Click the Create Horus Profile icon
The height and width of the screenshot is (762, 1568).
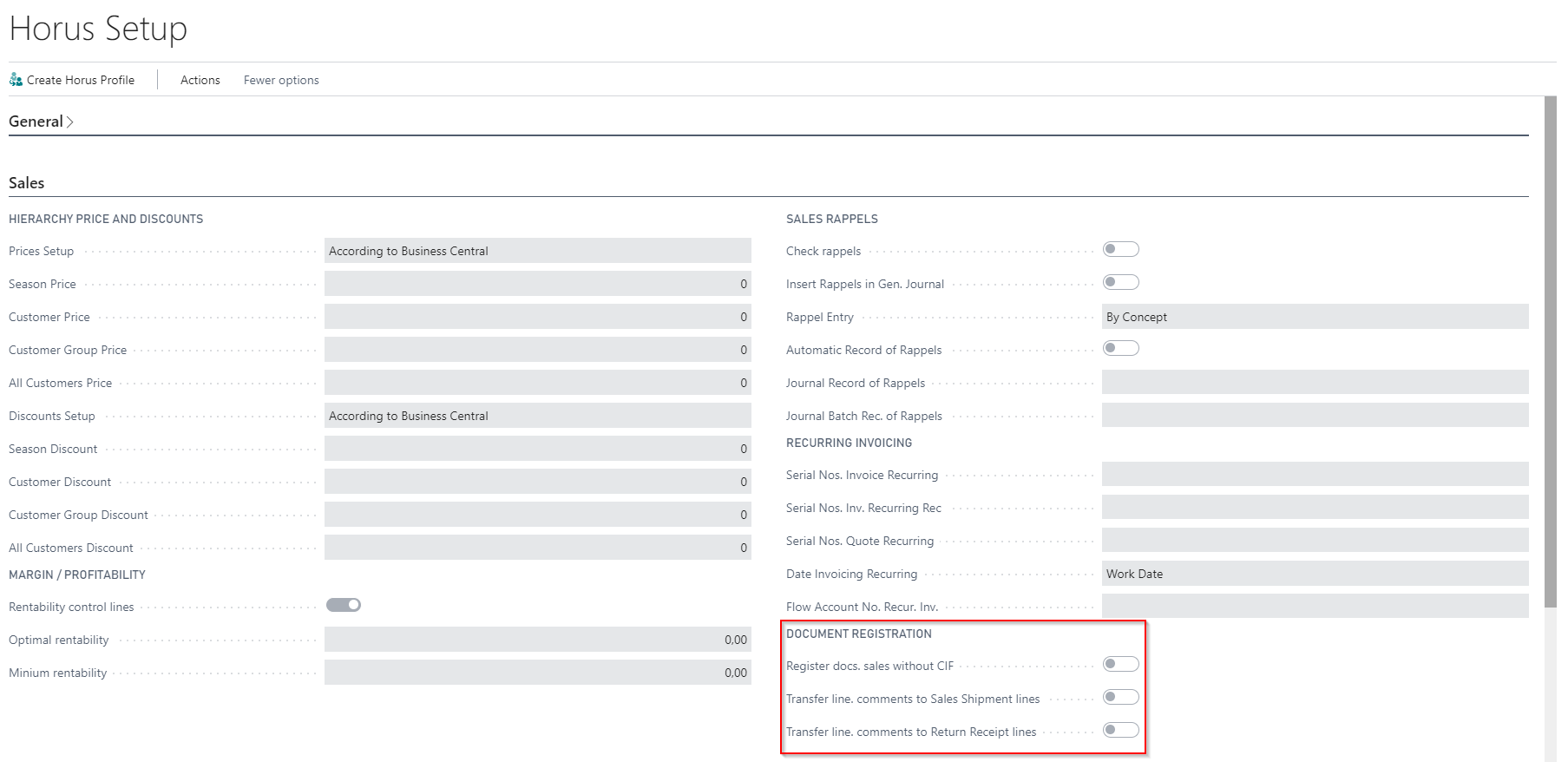16,80
